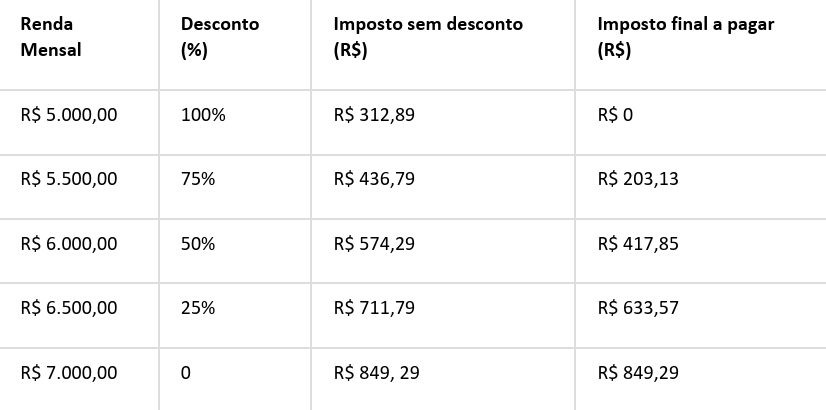Select the 50% discount cell

pos(198,243)
